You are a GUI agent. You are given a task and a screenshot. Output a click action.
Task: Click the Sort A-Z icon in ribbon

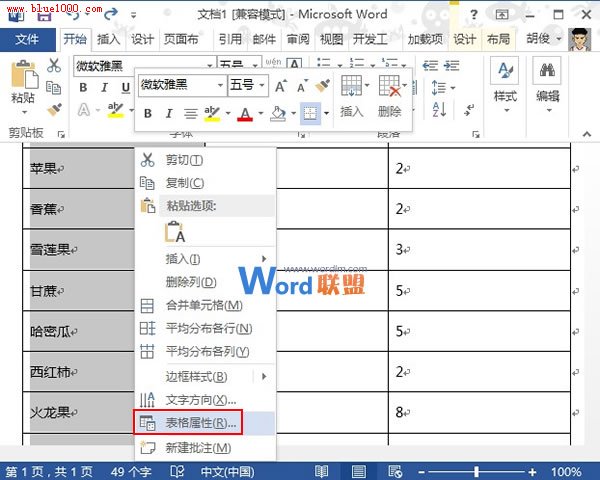pyautogui.click(x=439, y=109)
